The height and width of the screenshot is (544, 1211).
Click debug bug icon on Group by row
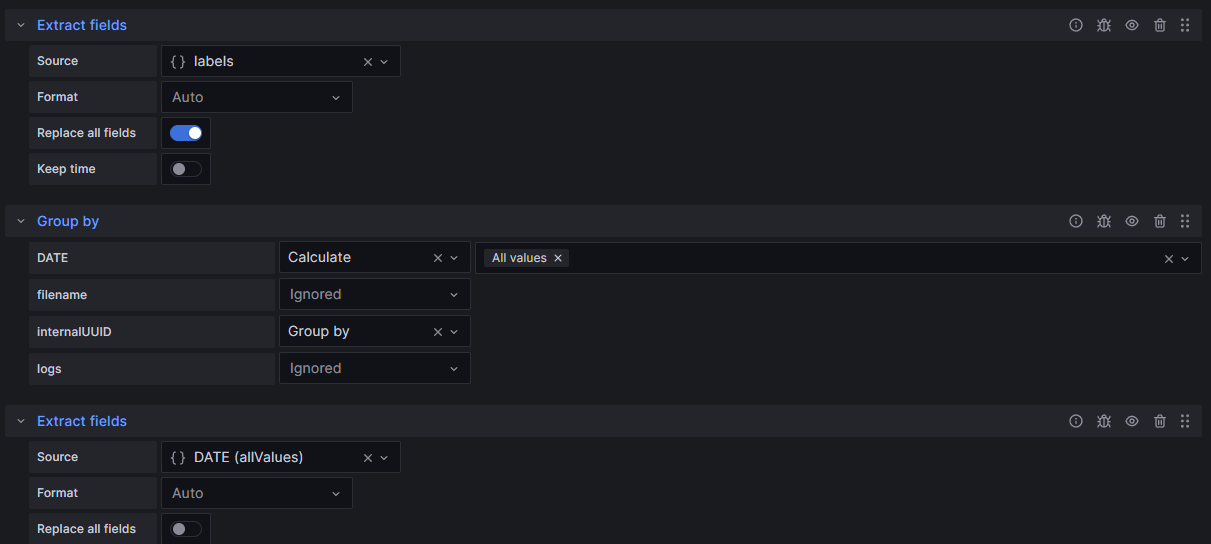point(1104,221)
